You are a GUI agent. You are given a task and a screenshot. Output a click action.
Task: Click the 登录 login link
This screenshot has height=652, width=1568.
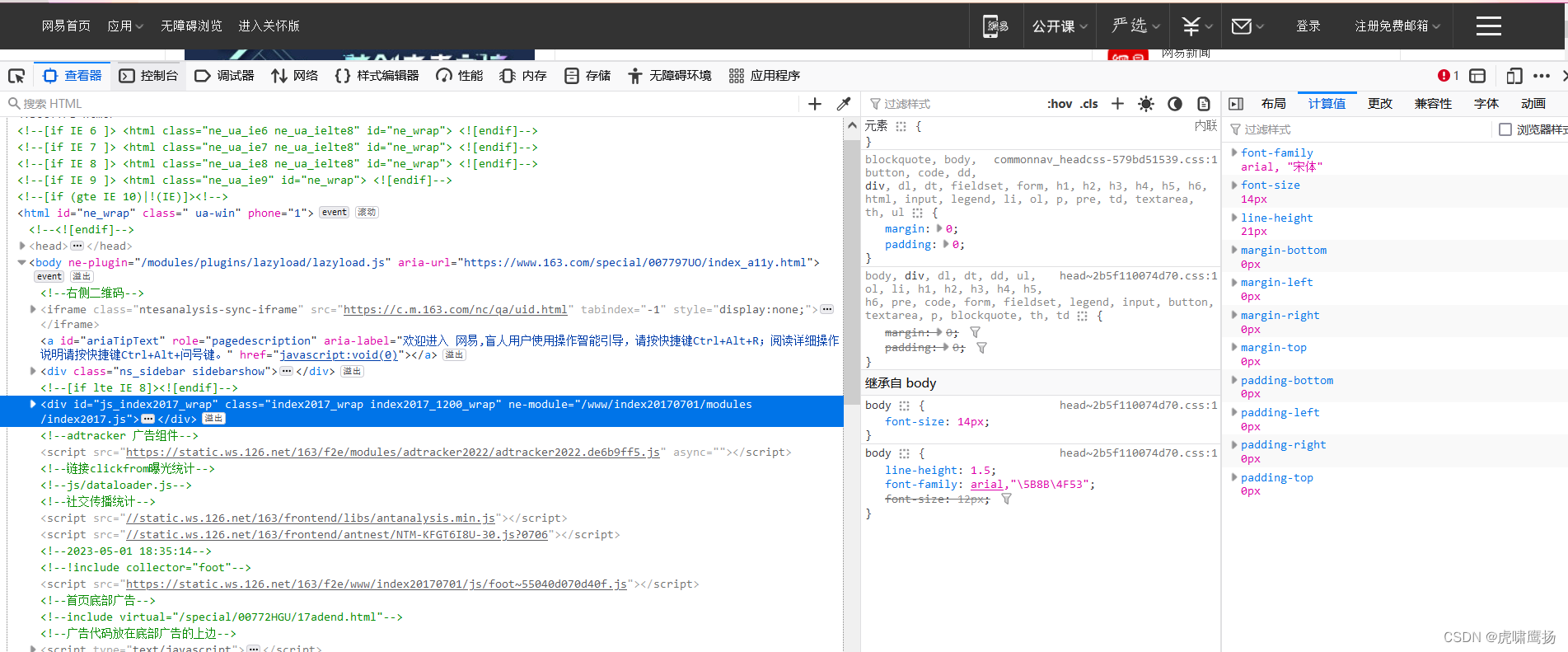pyautogui.click(x=1308, y=26)
